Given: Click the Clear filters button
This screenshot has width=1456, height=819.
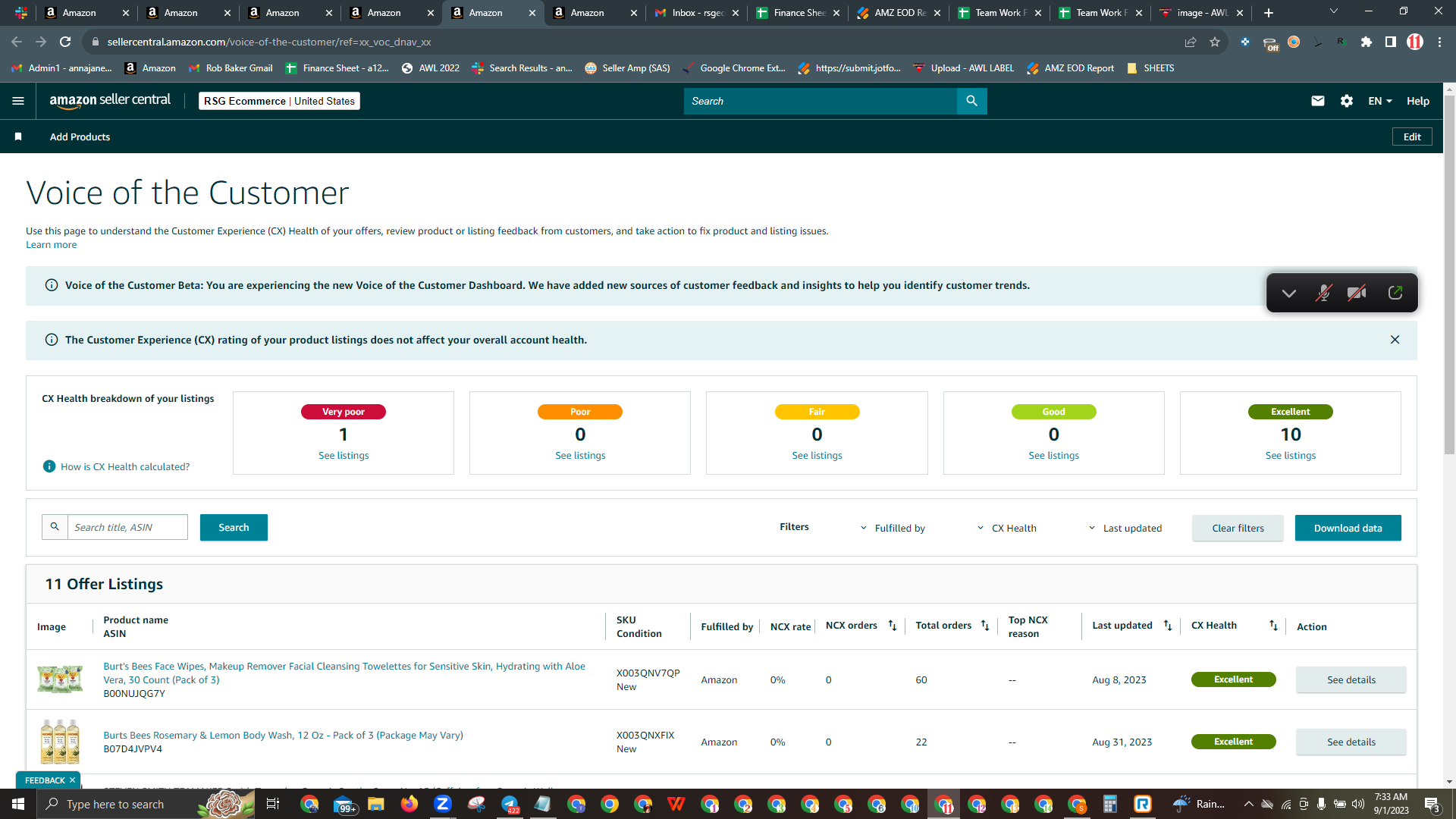Looking at the screenshot, I should pyautogui.click(x=1238, y=528).
